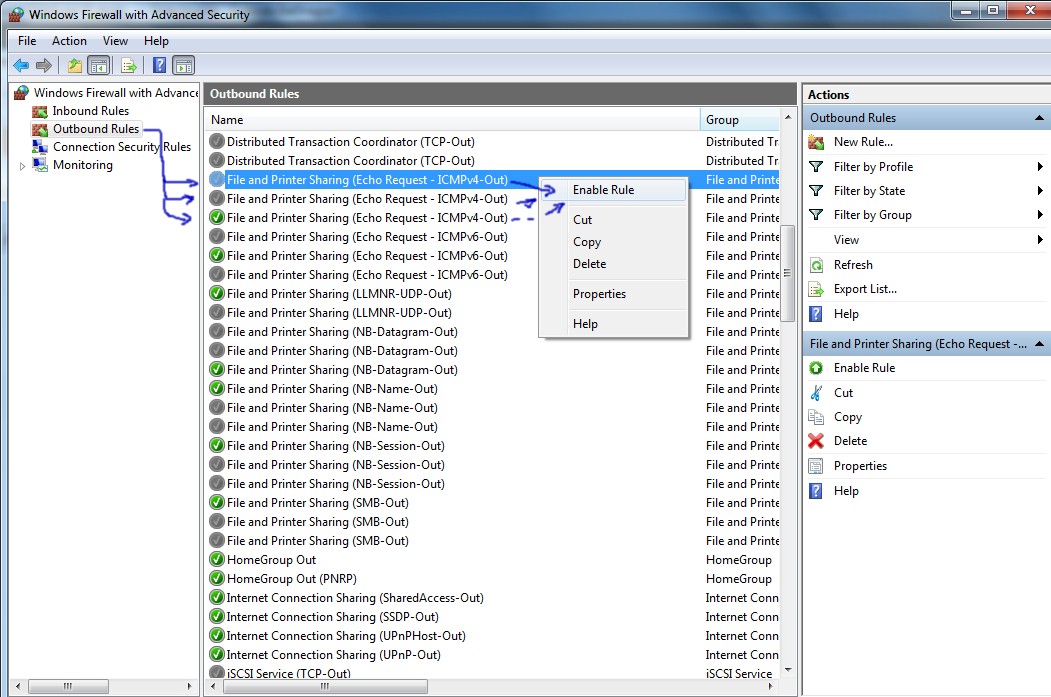Click the Export List toolbar icon
1051x697 pixels.
point(129,66)
